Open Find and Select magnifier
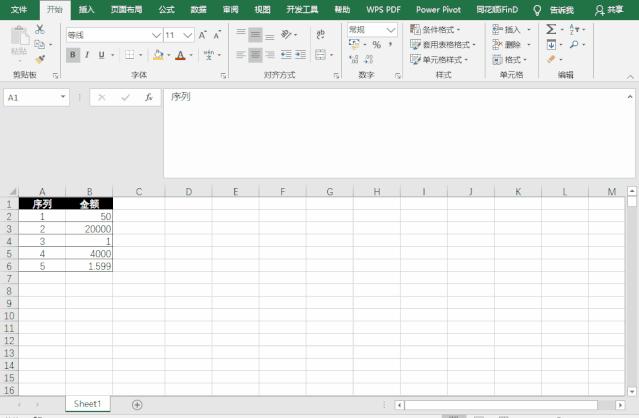Viewport: 639px width, 418px height. tap(574, 44)
